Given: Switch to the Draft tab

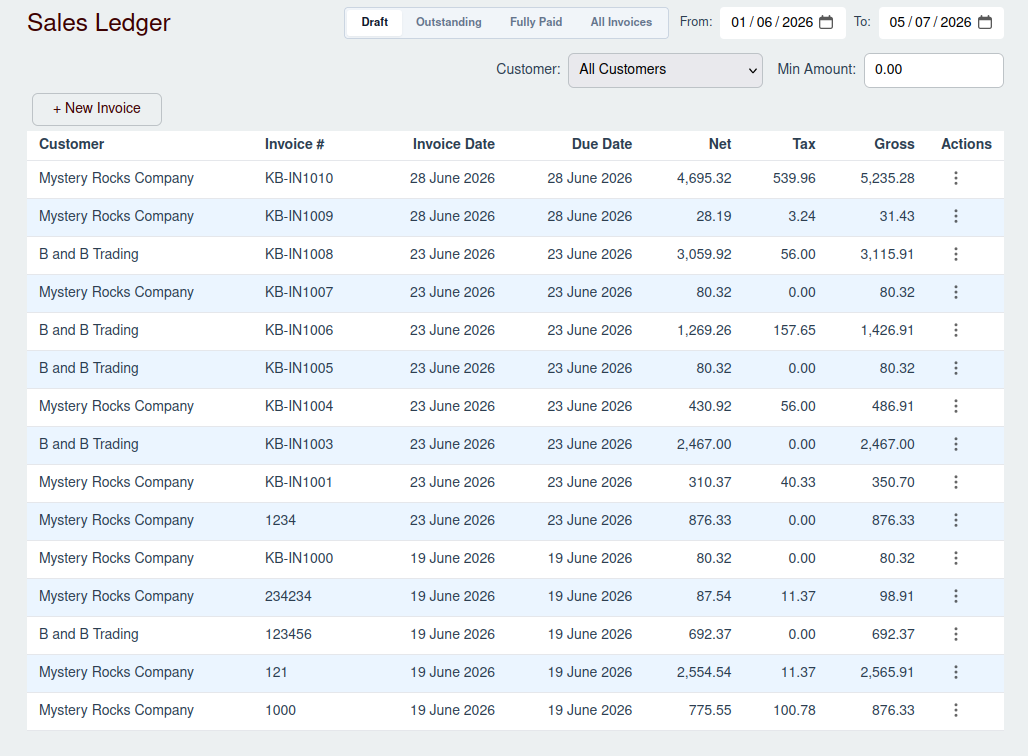Looking at the screenshot, I should pyautogui.click(x=374, y=22).
